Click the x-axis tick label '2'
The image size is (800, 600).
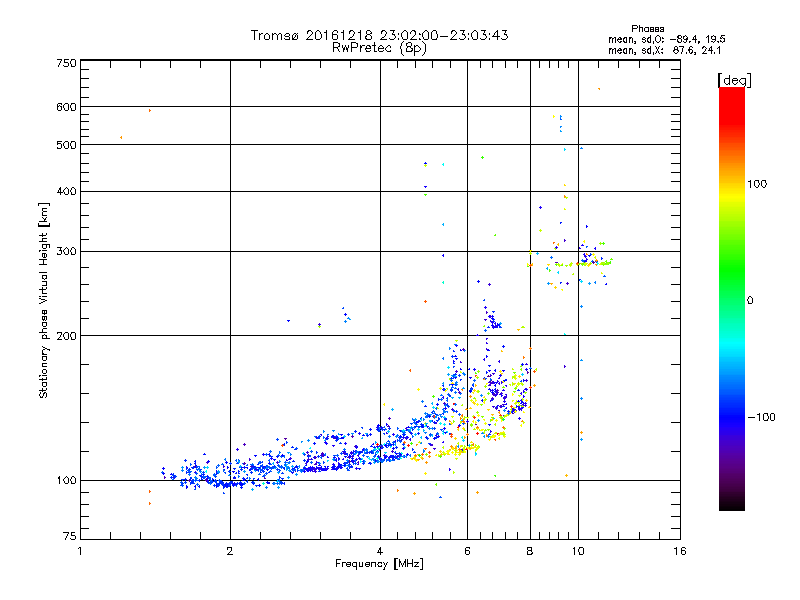point(230,551)
